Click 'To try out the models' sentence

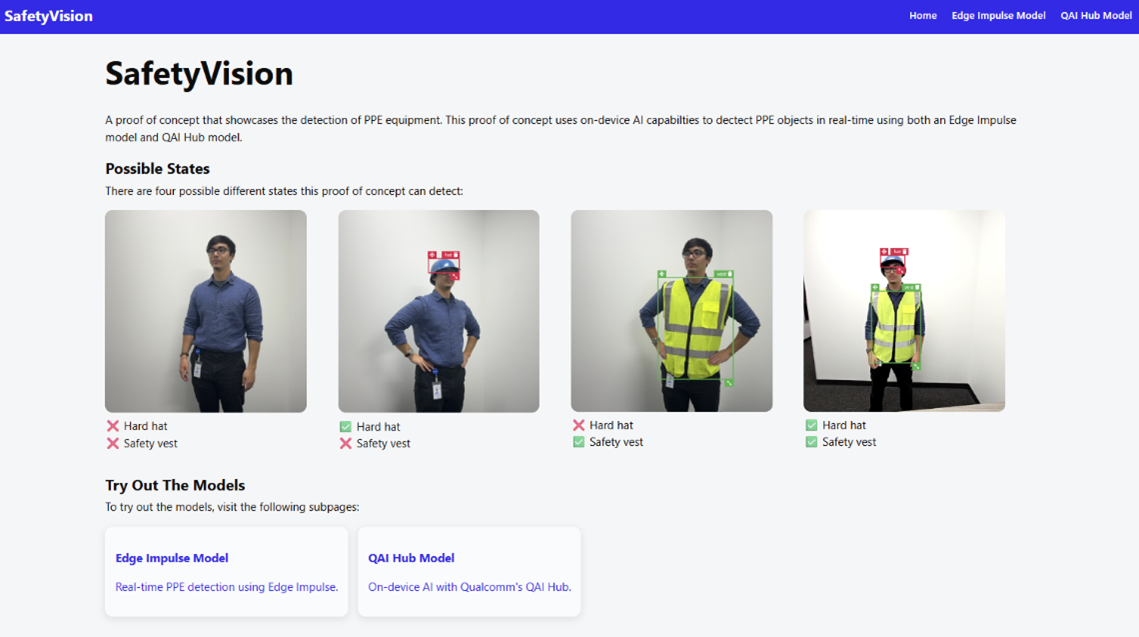[232, 507]
